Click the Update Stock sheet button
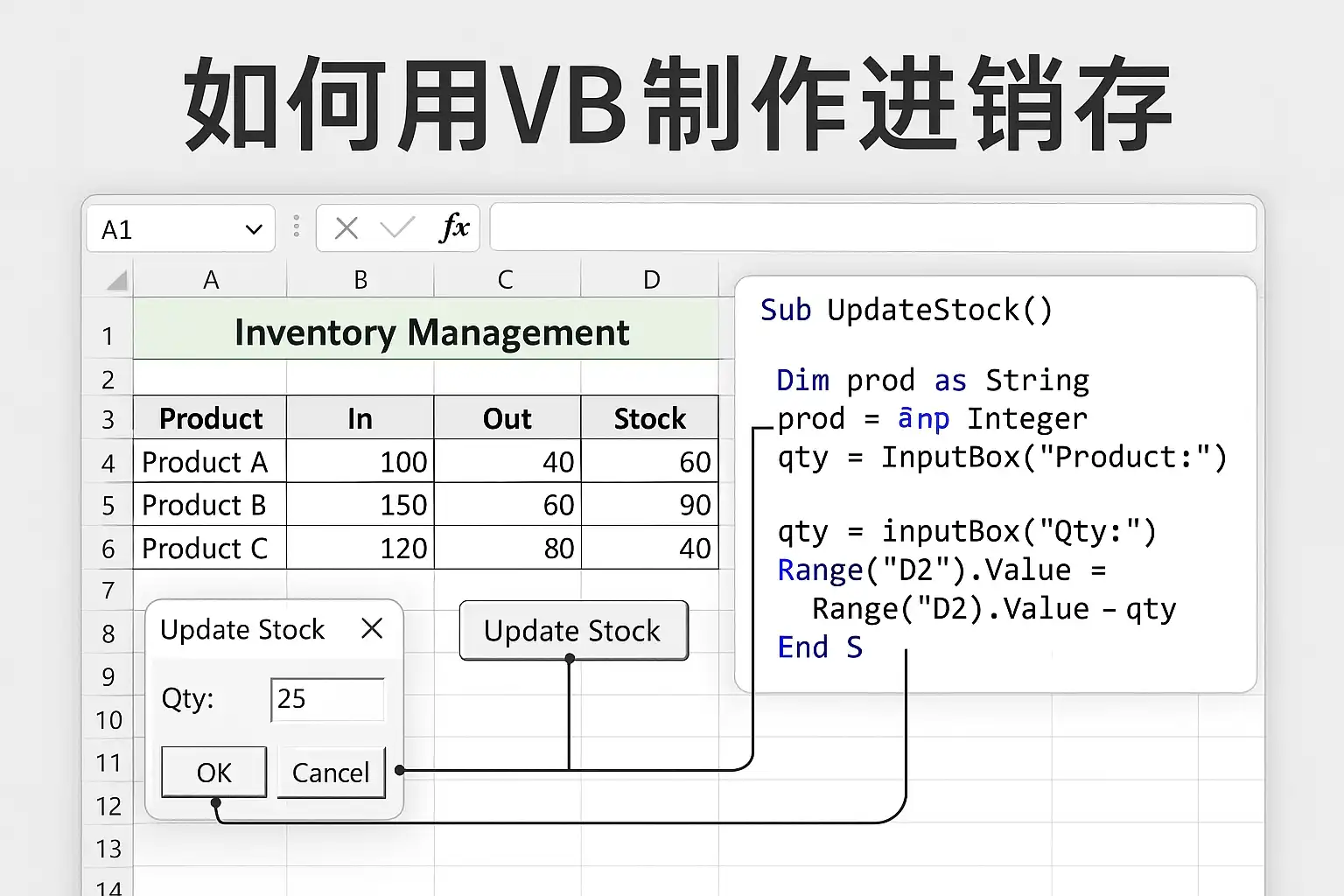1344x896 pixels. 573,630
